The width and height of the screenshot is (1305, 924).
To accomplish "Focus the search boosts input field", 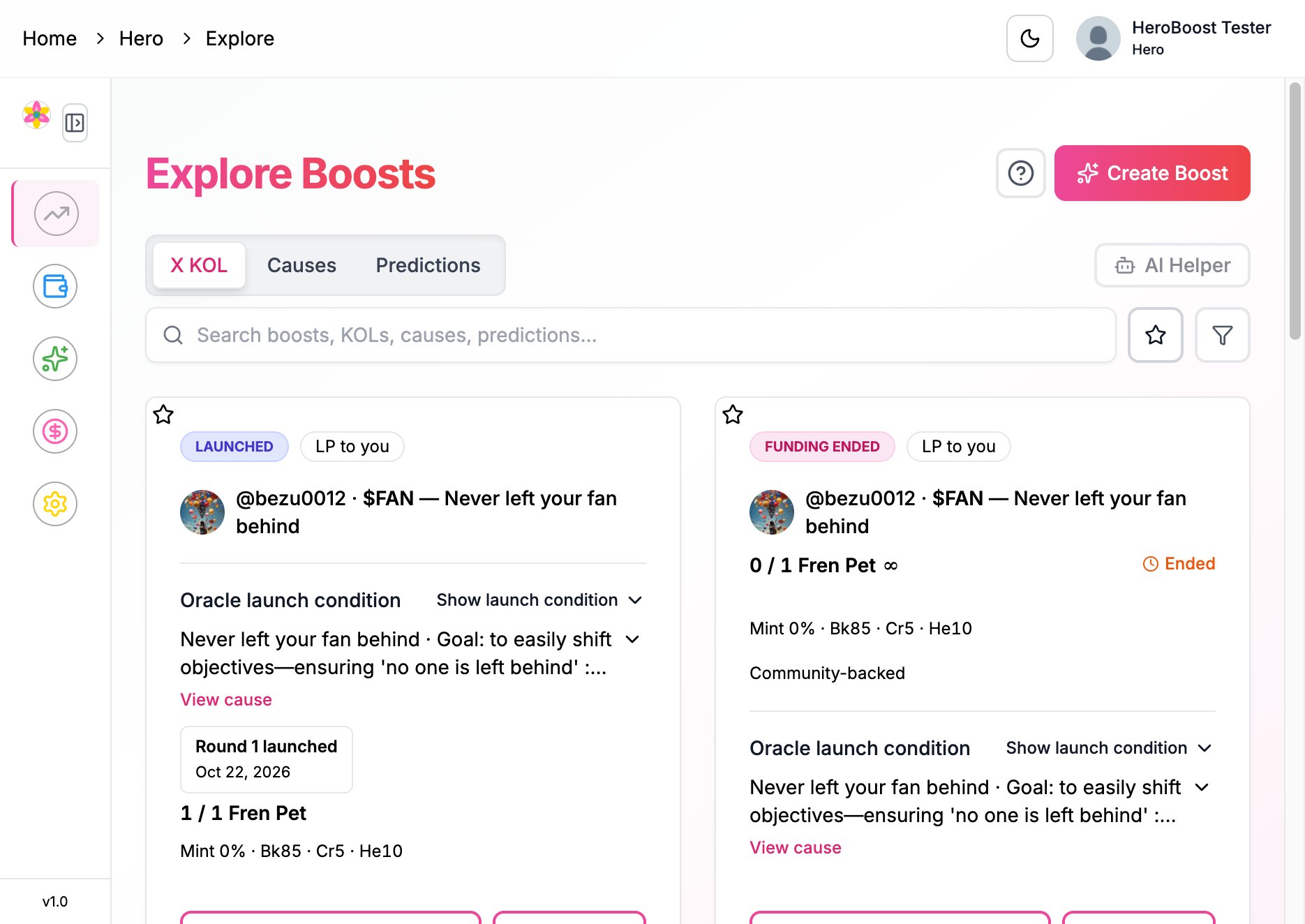I will (x=631, y=335).
